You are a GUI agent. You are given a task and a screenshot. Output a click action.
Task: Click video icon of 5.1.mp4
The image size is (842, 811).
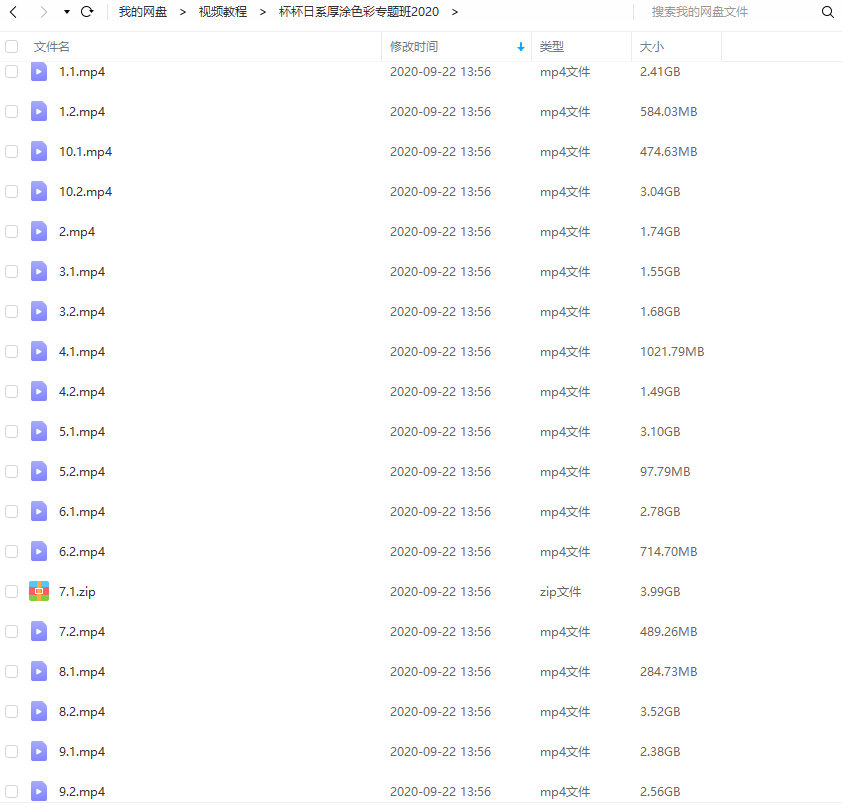point(39,432)
